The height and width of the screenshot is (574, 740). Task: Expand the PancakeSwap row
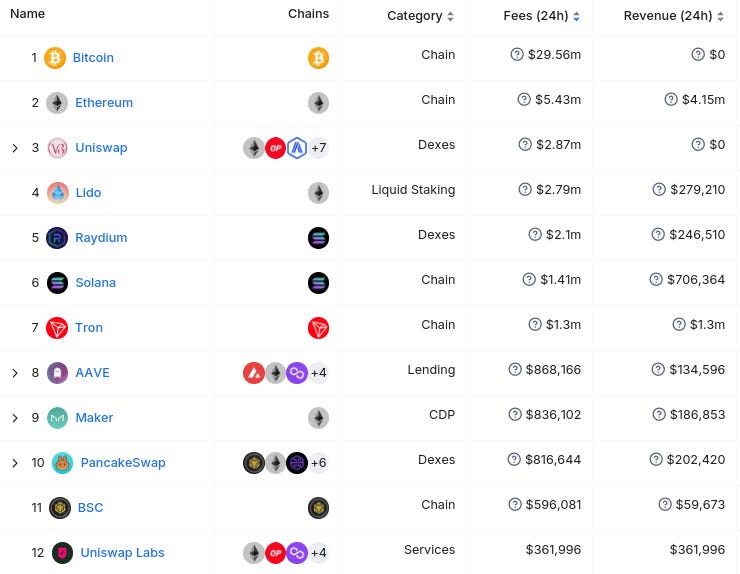click(x=15, y=463)
